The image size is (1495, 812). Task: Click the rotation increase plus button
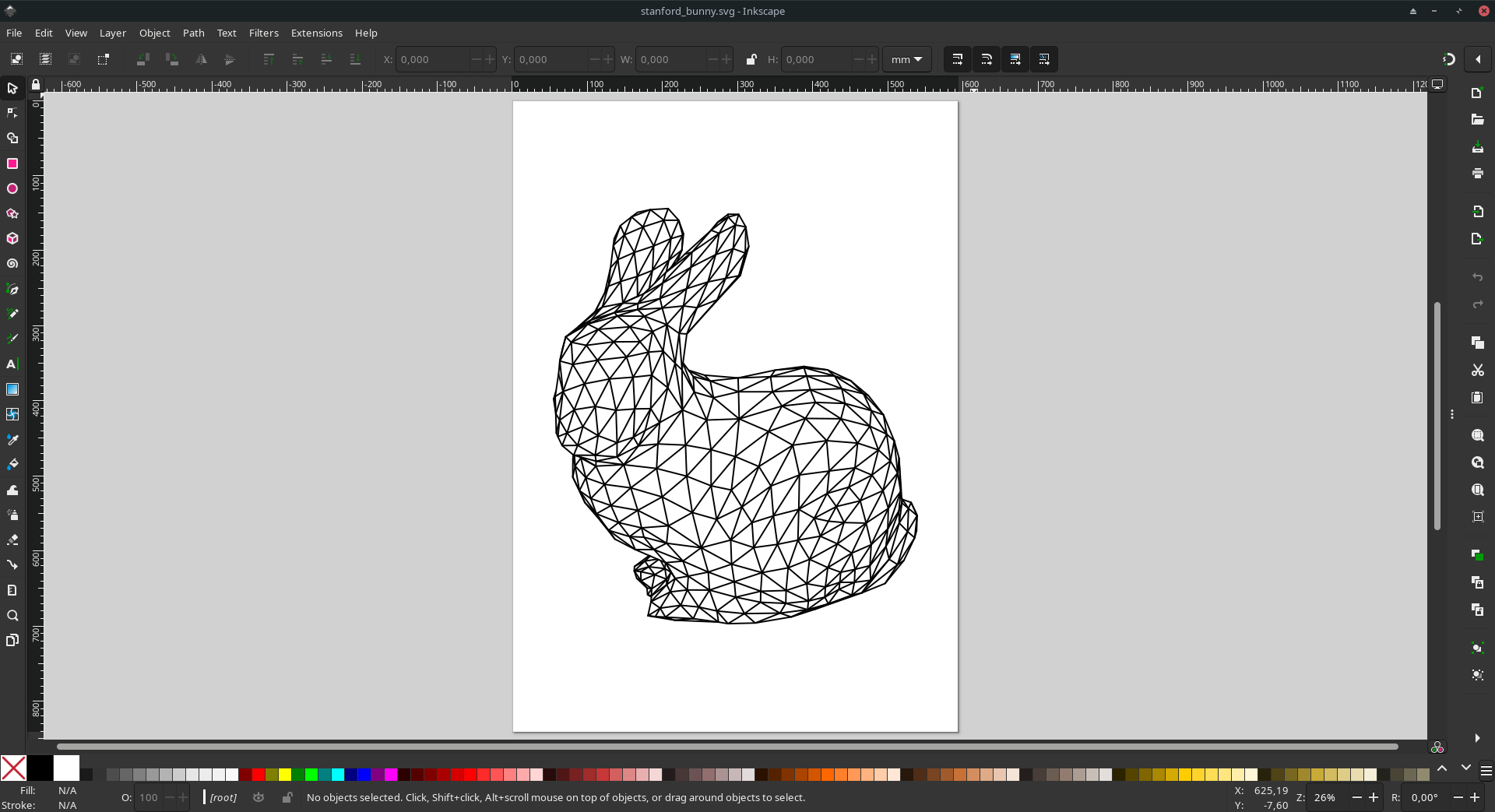(1475, 797)
